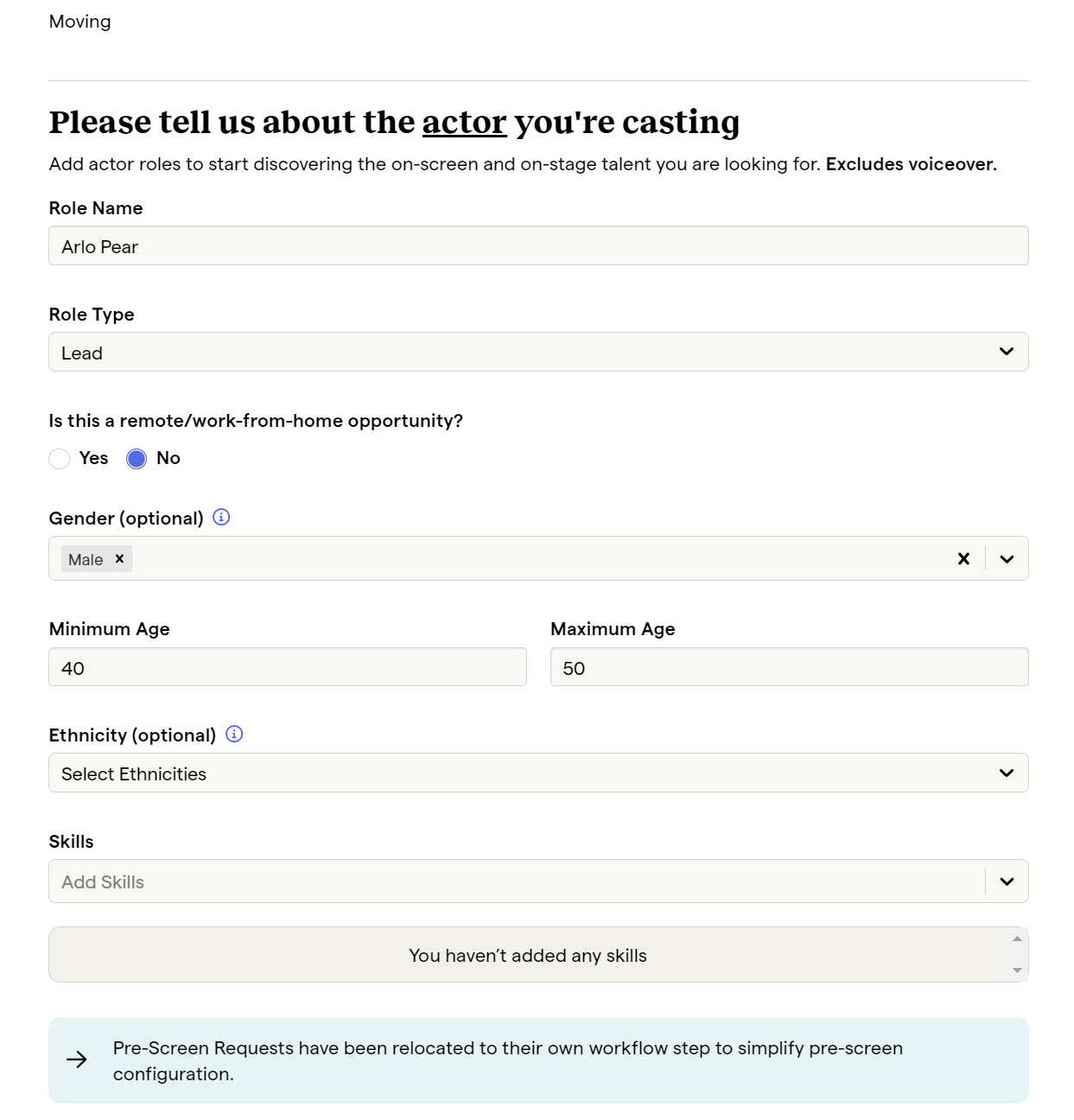Expand the Gender dropdown chevron

pos(1007,558)
